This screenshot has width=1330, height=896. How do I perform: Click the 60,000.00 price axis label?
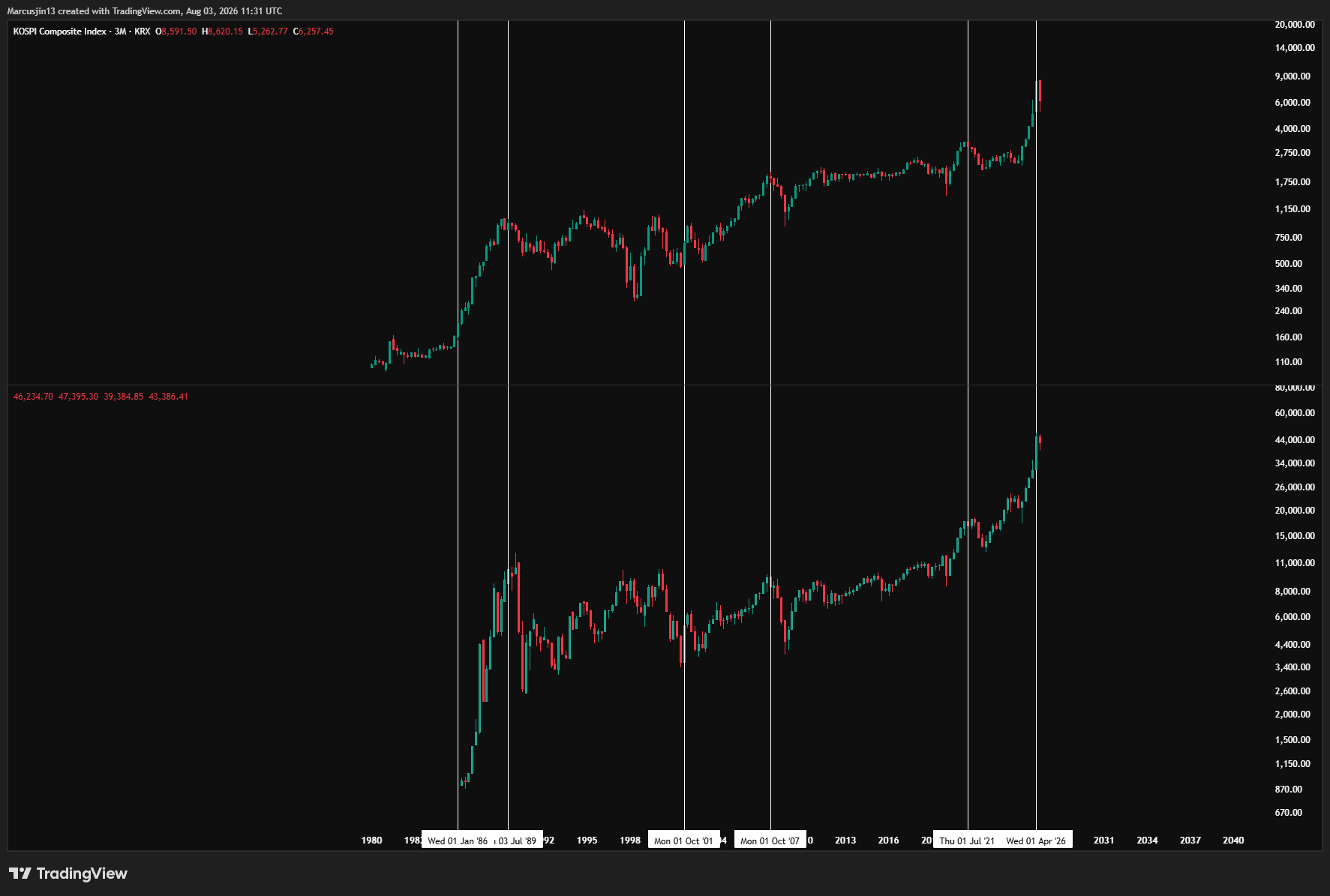pyautogui.click(x=1294, y=413)
